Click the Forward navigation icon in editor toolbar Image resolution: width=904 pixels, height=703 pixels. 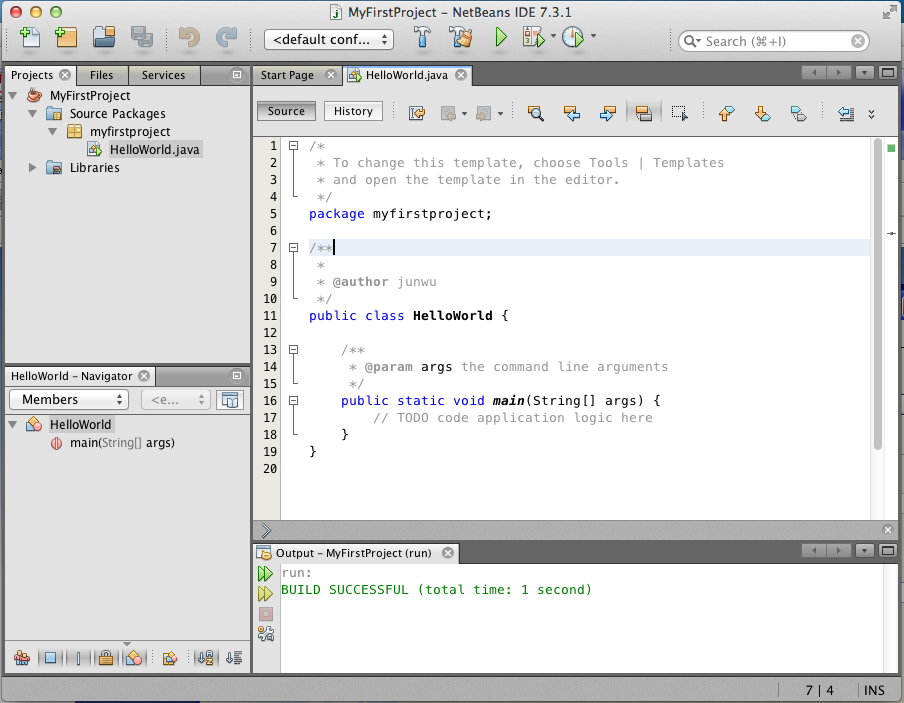483,113
